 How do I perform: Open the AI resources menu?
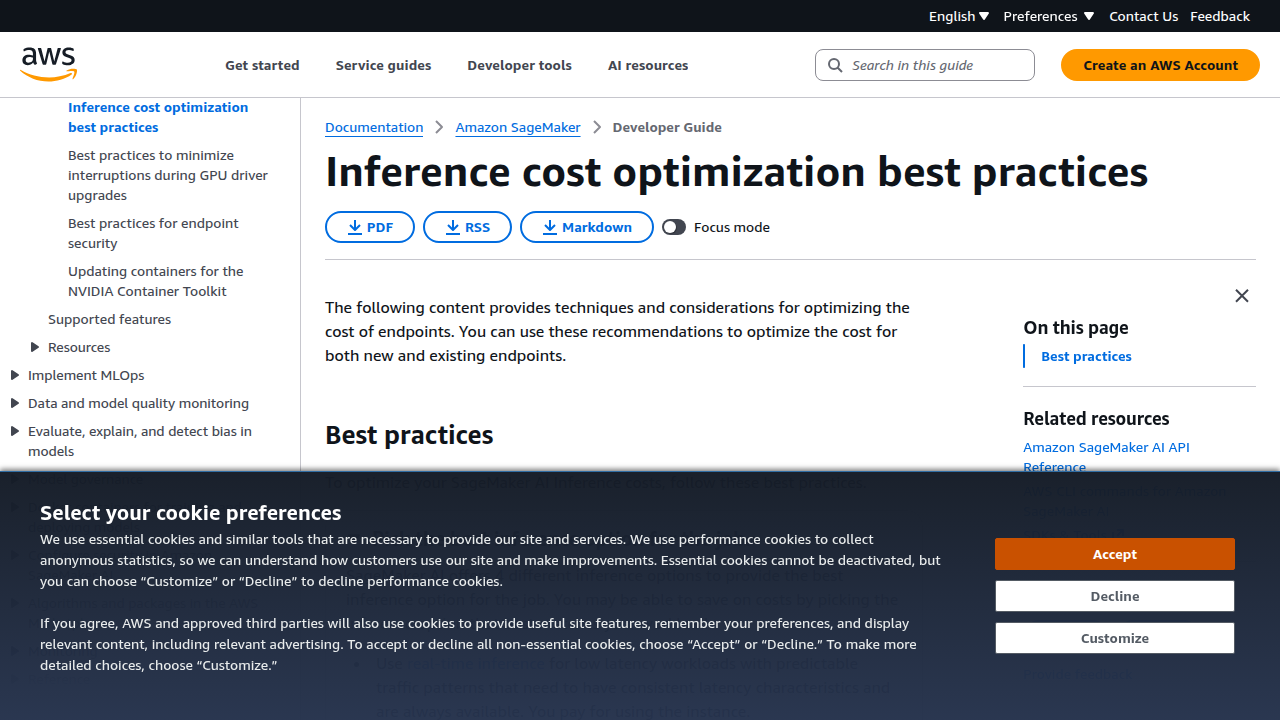coord(648,65)
